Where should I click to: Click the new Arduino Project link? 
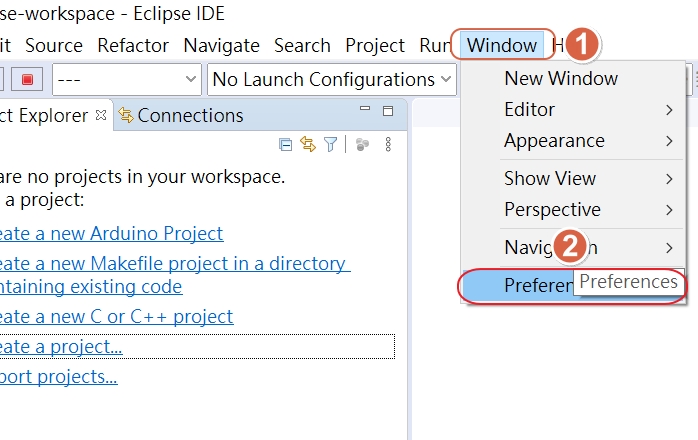pyautogui.click(x=111, y=233)
